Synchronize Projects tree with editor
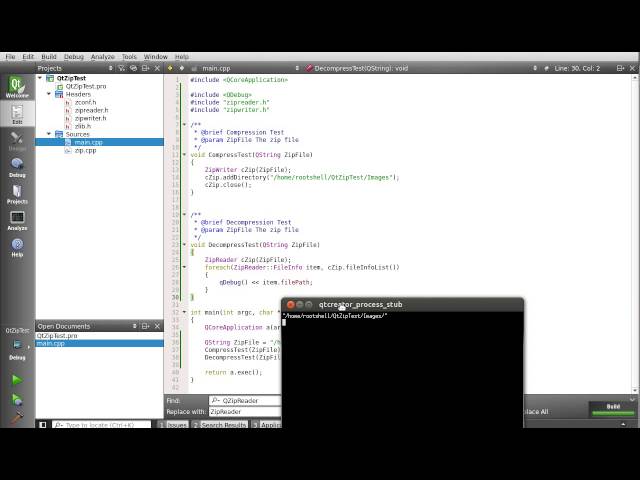This screenshot has height=480, width=640. (x=133, y=68)
